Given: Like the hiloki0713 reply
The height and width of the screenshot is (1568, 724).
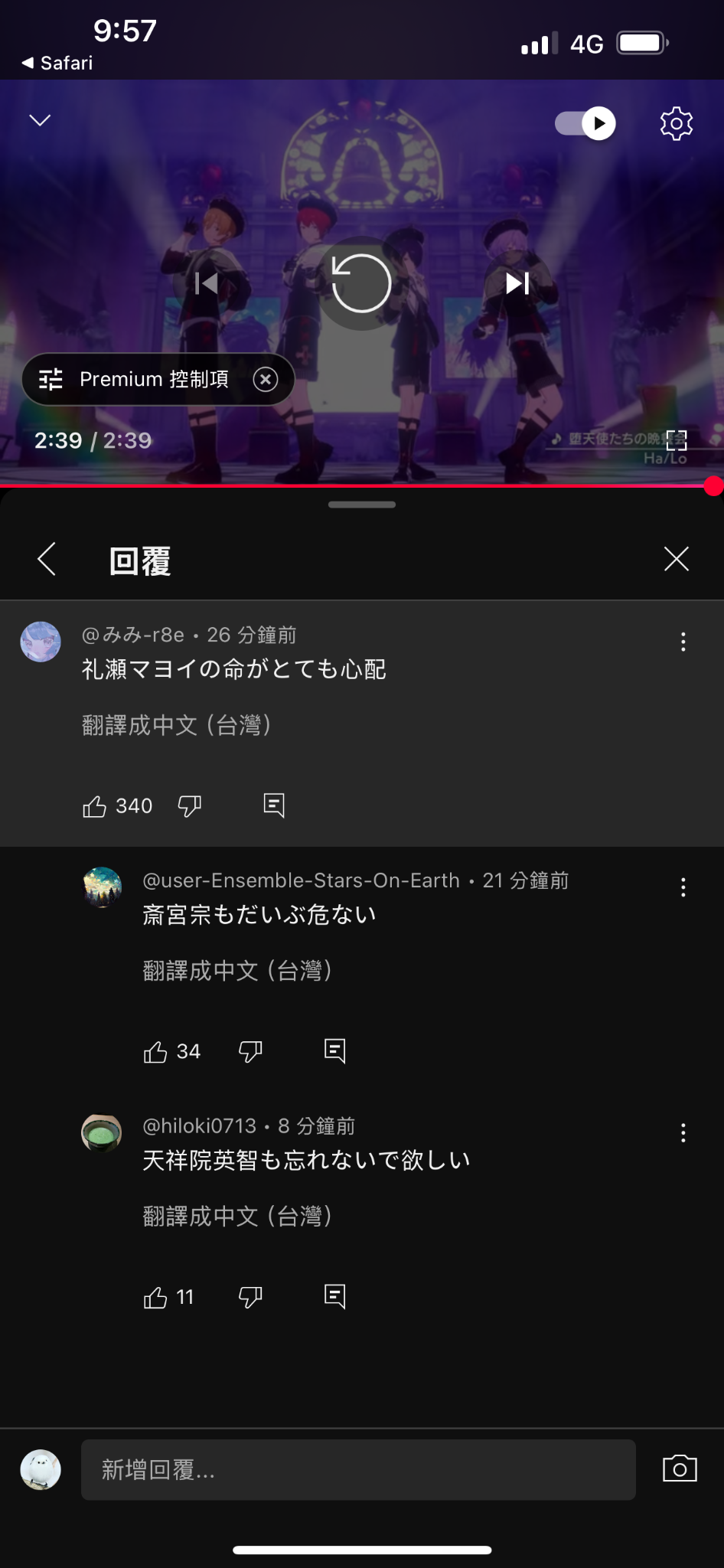Looking at the screenshot, I should 155,1298.
